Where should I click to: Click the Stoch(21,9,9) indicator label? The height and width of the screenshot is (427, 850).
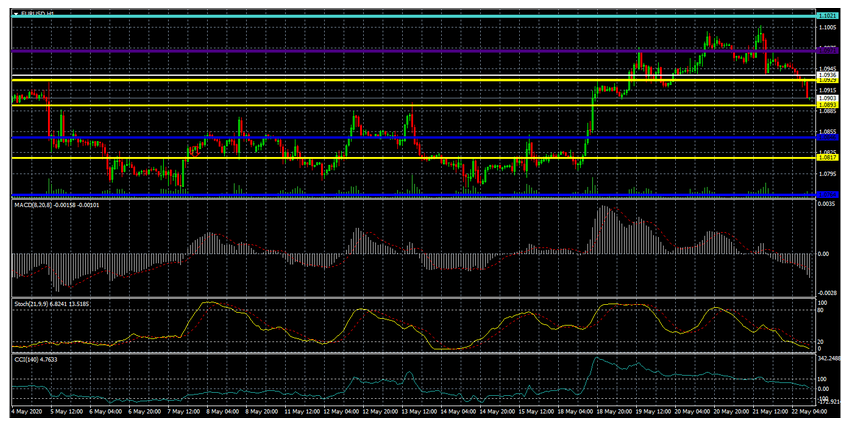tap(52, 301)
